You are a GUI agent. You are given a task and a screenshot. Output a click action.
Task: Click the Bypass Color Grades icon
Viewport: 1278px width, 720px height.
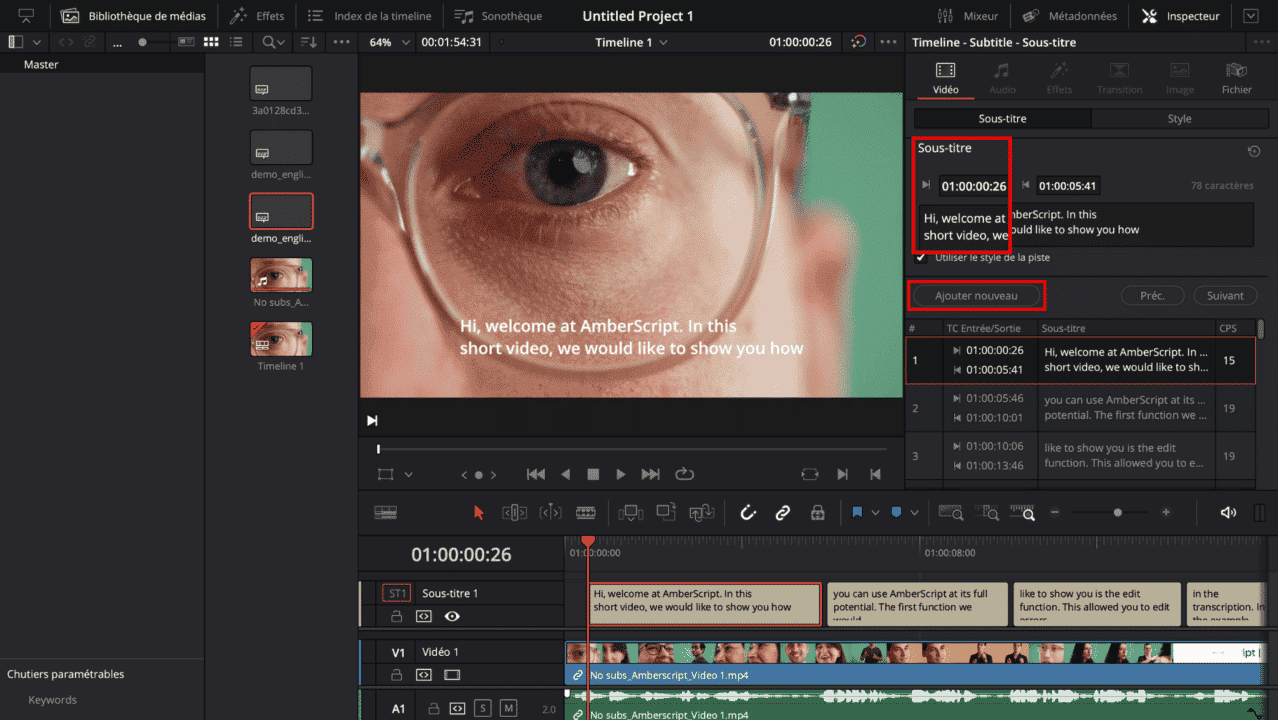[x=858, y=42]
